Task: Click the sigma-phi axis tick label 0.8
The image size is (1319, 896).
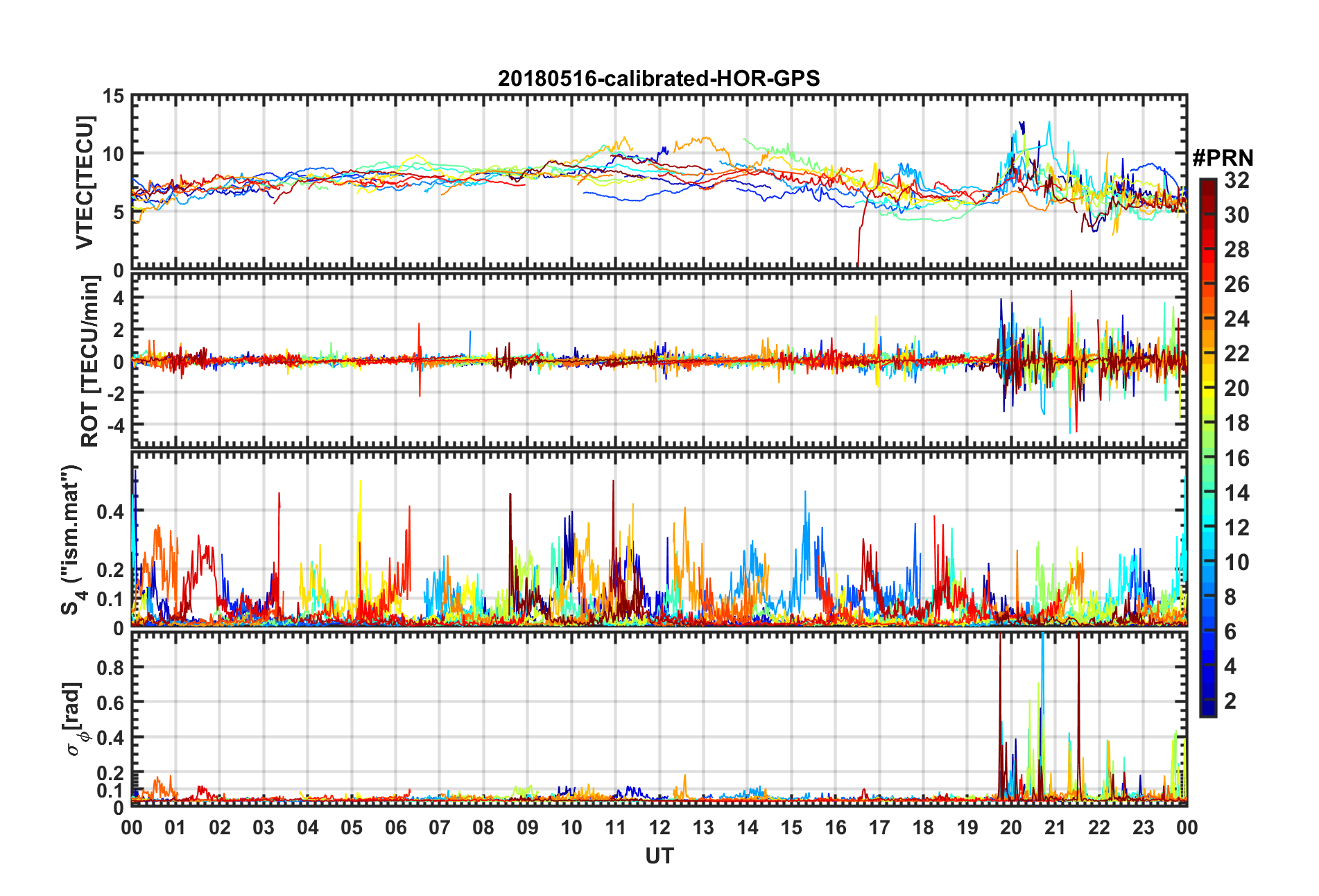Action: tap(110, 668)
